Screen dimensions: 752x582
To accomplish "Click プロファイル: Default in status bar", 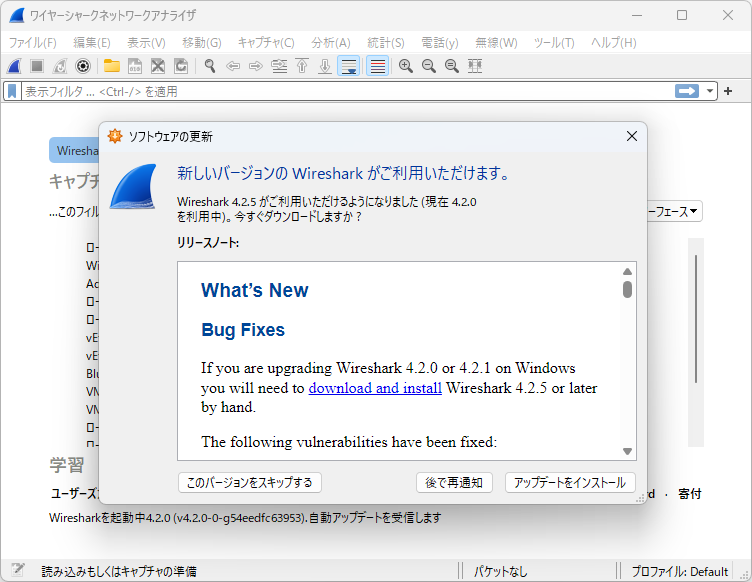I will coord(679,571).
